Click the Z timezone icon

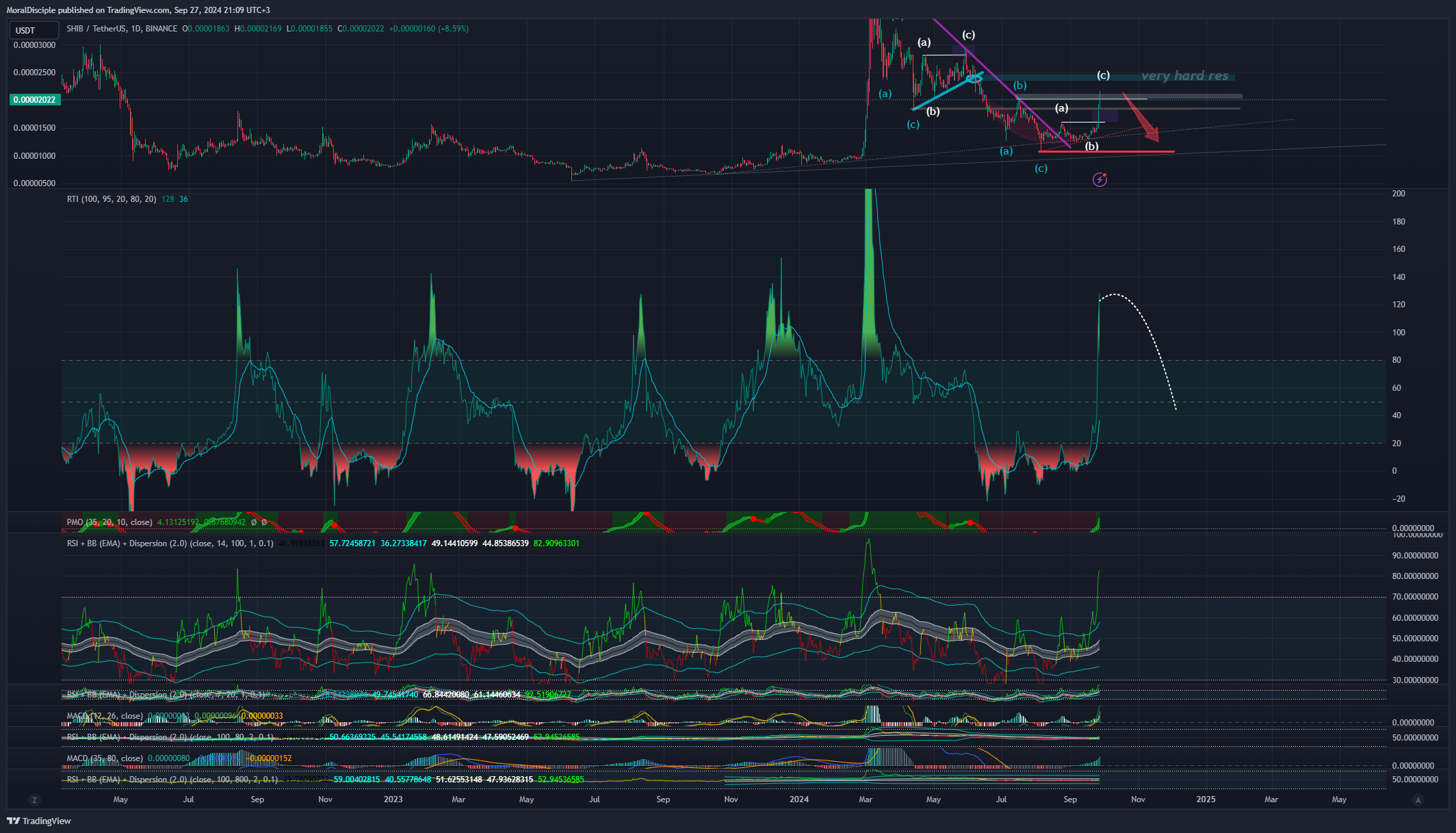(34, 799)
